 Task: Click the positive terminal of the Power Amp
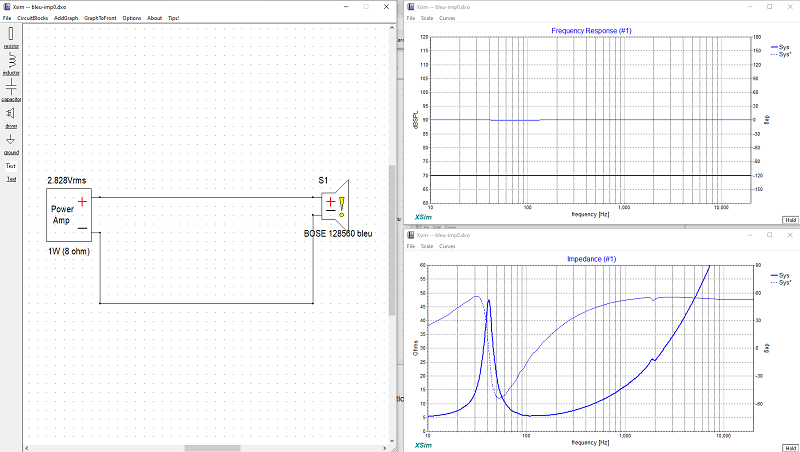(x=82, y=202)
